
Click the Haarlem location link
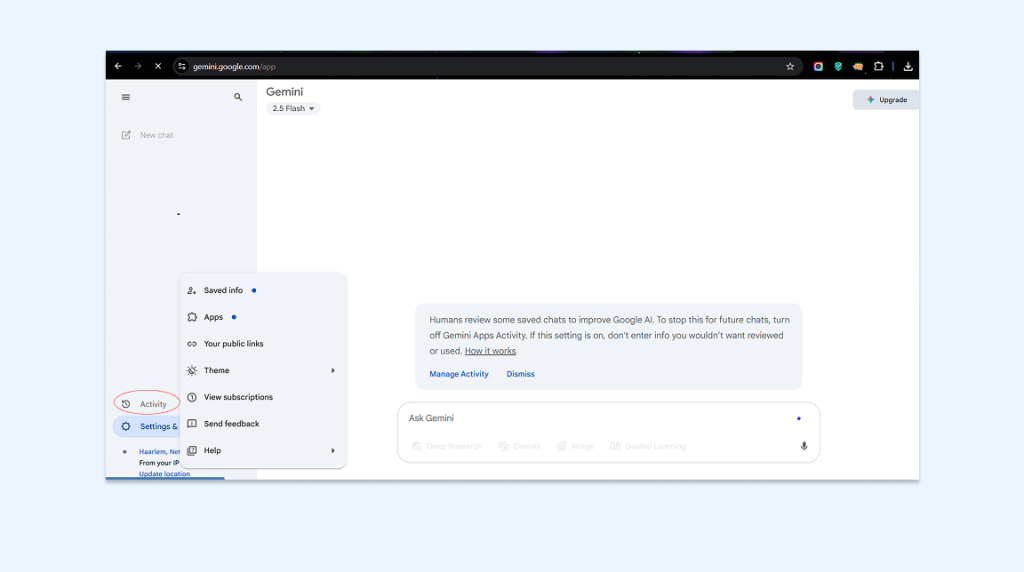(159, 452)
